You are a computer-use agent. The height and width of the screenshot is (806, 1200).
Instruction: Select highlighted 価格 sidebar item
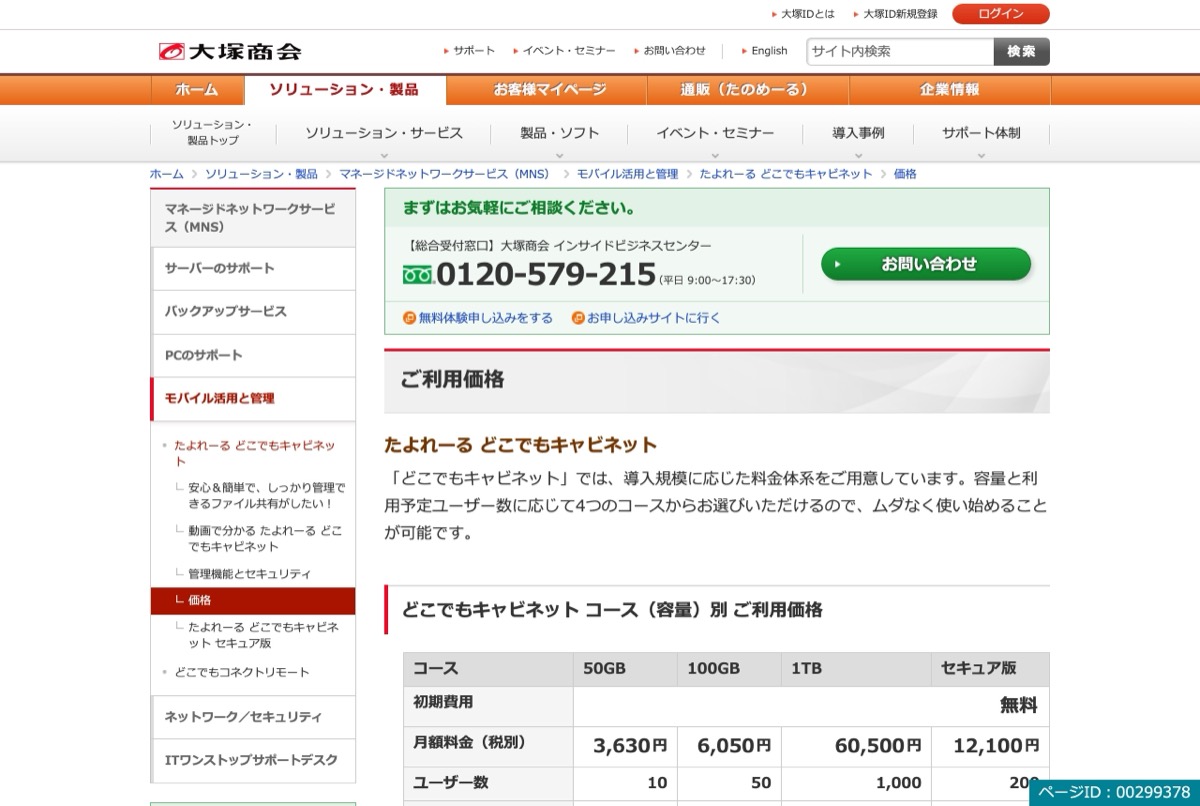click(253, 600)
